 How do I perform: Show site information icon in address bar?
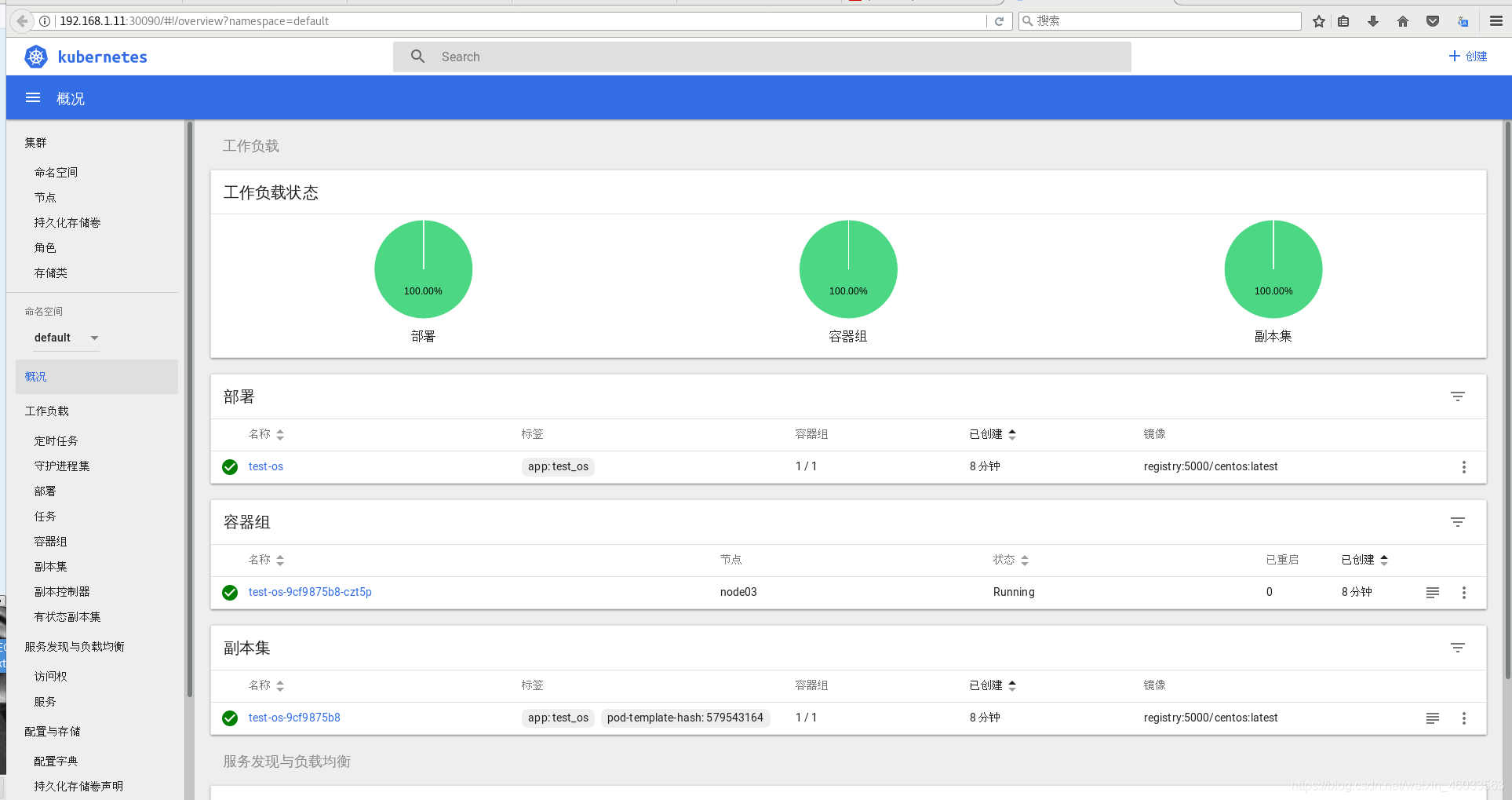(46, 21)
